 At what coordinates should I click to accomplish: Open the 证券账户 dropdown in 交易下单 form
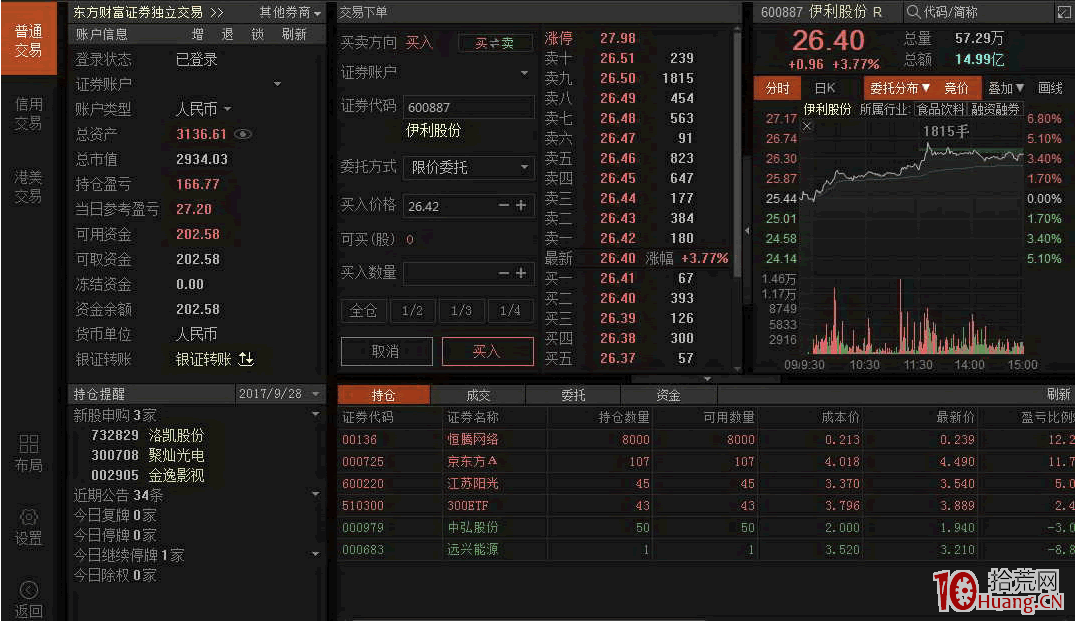tap(524, 73)
